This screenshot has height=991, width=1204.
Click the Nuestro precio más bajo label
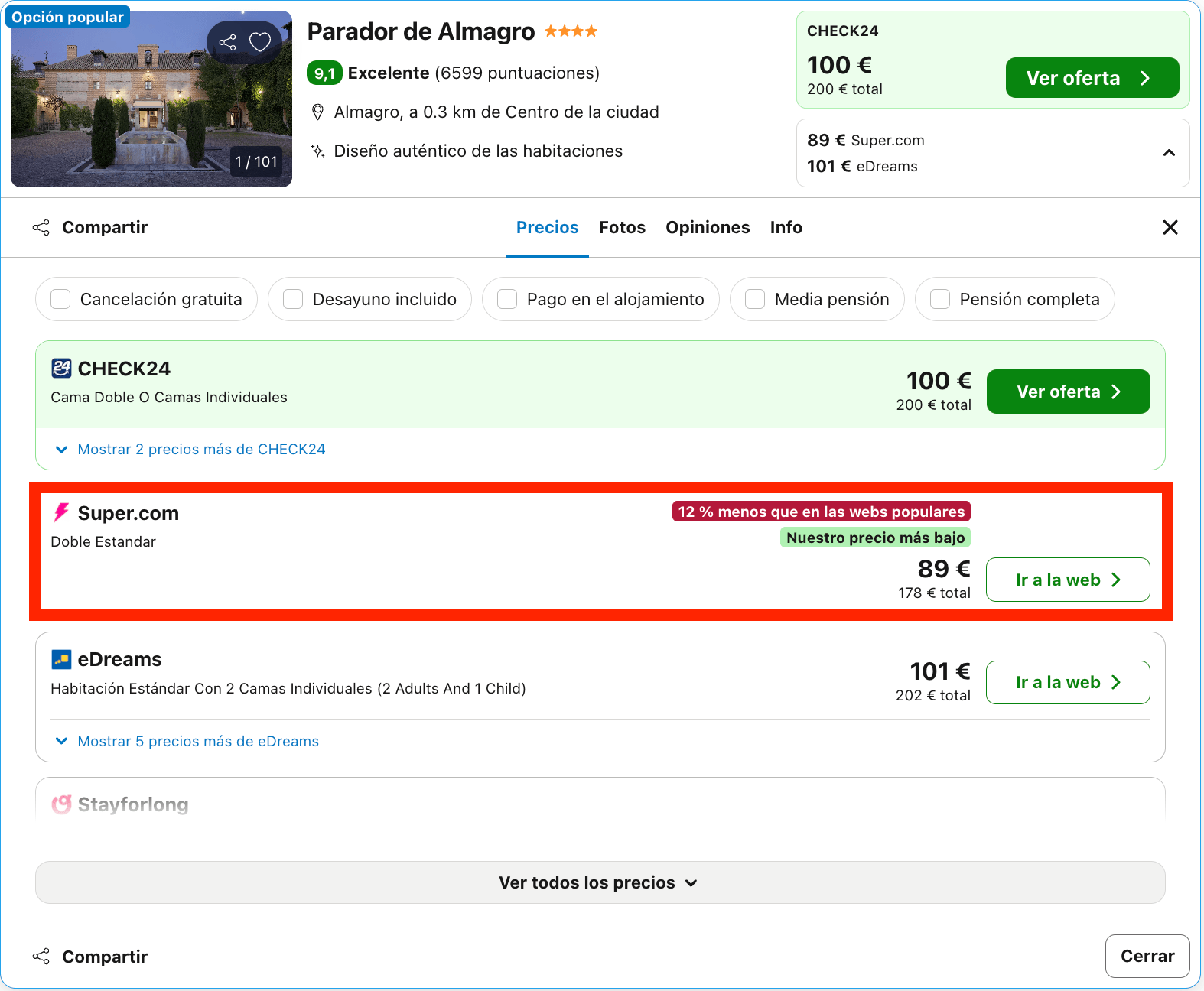[x=875, y=538]
